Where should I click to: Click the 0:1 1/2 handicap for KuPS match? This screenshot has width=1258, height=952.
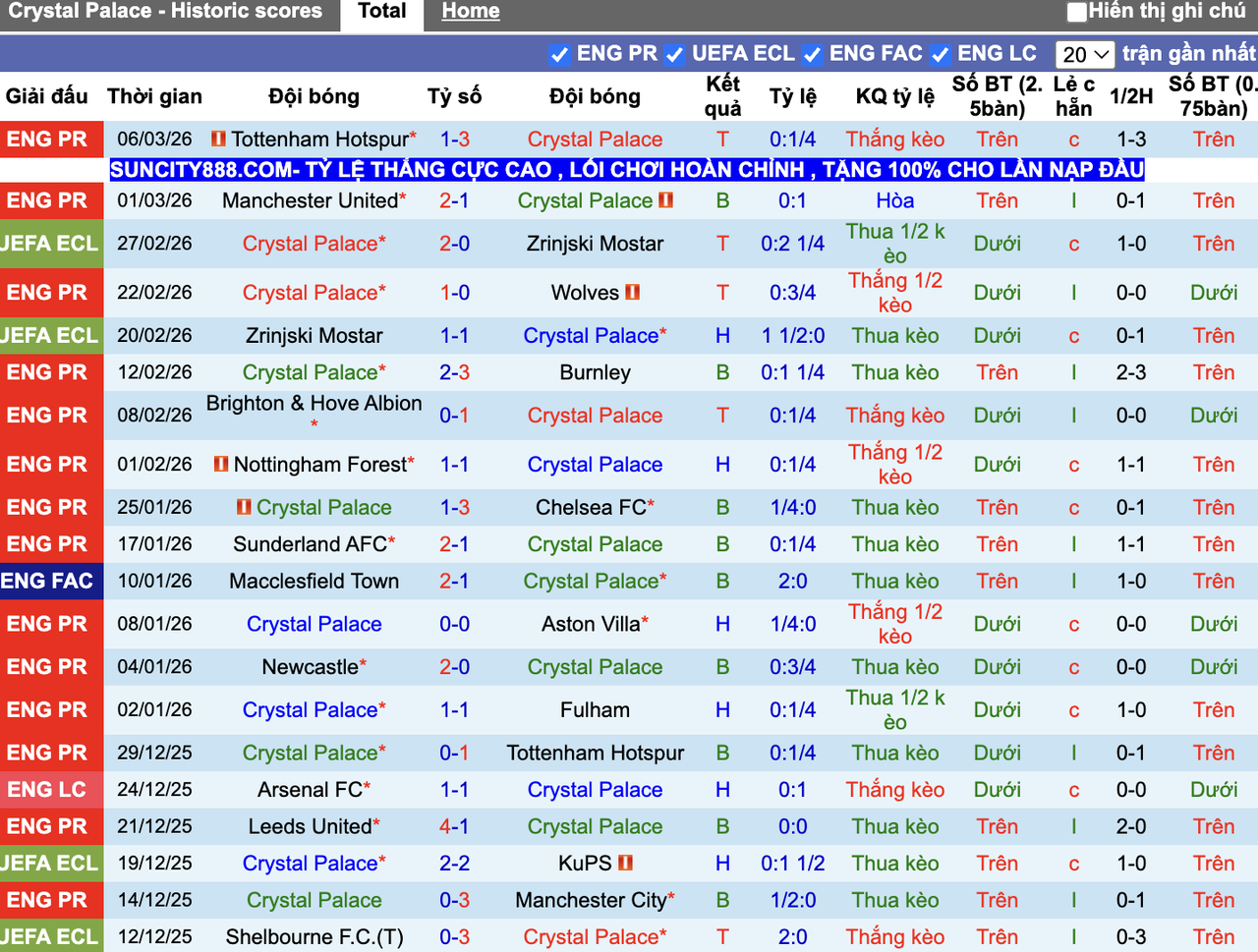[792, 864]
